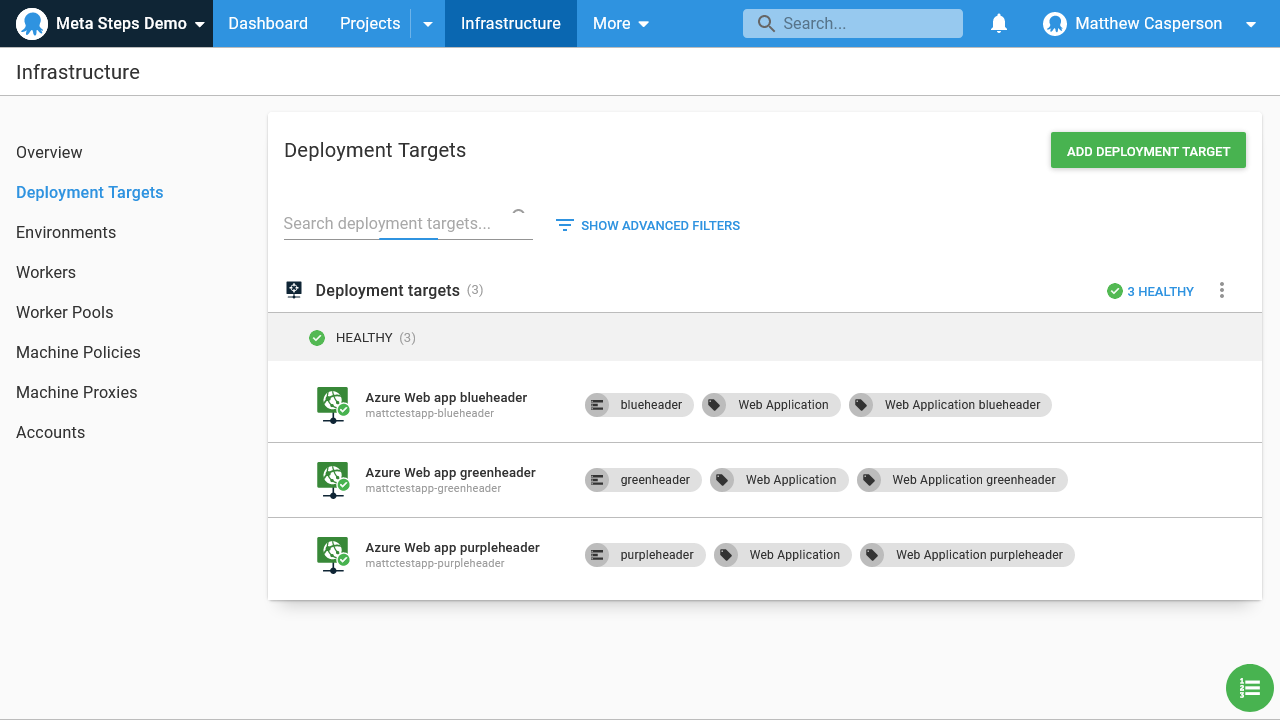The height and width of the screenshot is (720, 1280).
Task: Click the Search deployment targets field
Action: pos(395,224)
